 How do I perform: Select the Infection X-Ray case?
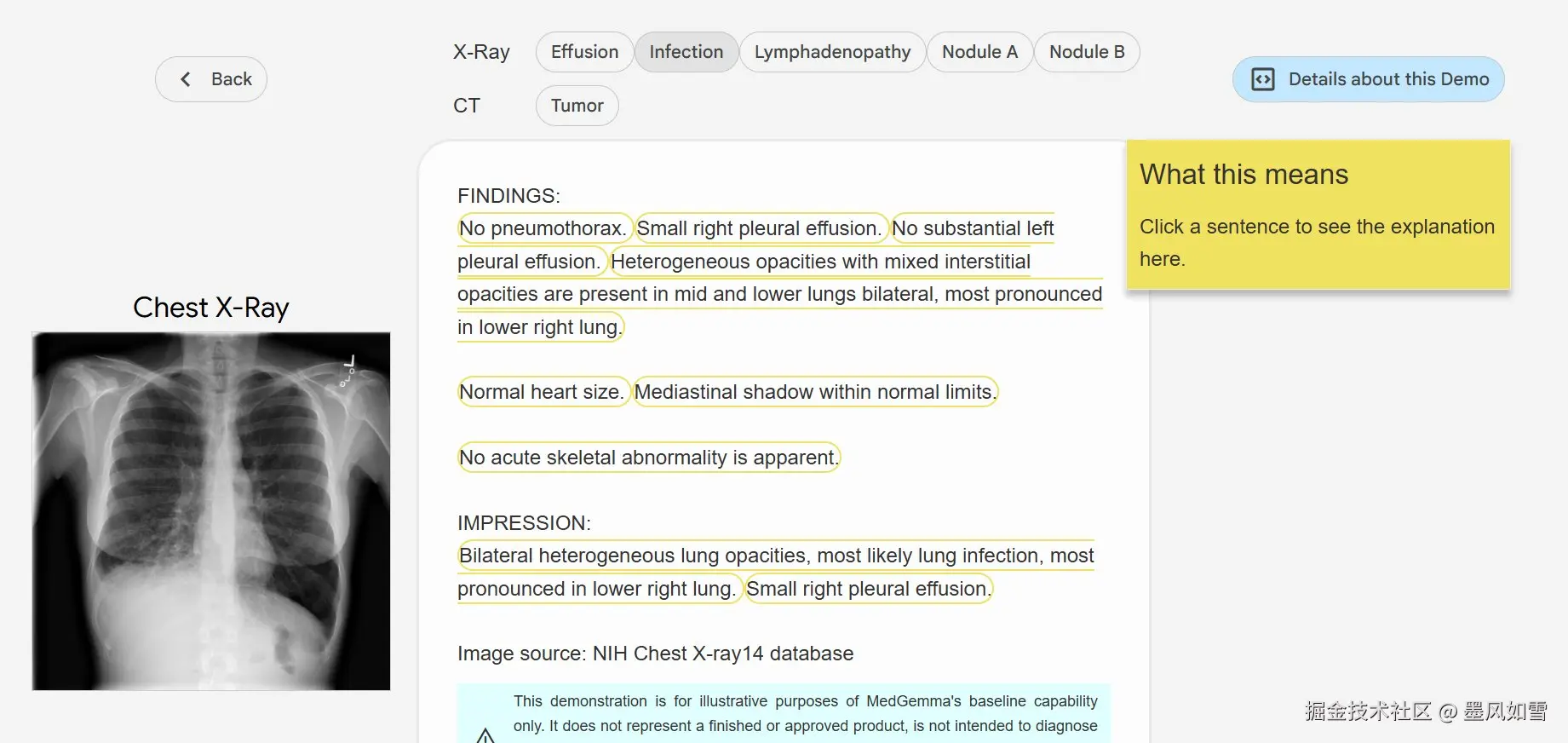click(x=686, y=52)
